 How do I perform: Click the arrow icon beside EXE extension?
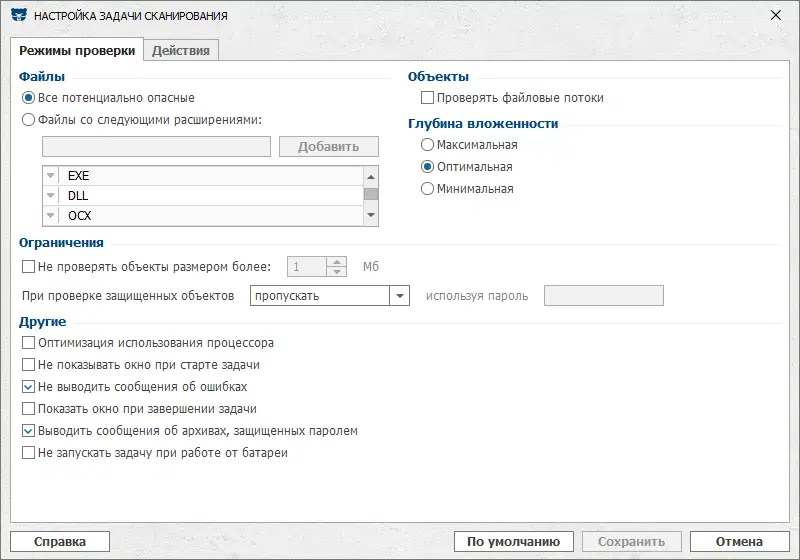coord(52,176)
